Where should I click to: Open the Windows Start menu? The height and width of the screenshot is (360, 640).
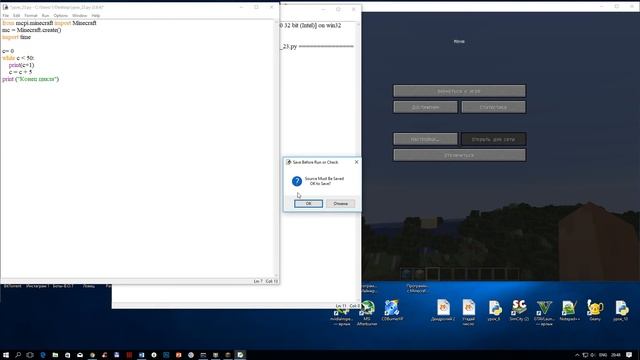[6, 355]
